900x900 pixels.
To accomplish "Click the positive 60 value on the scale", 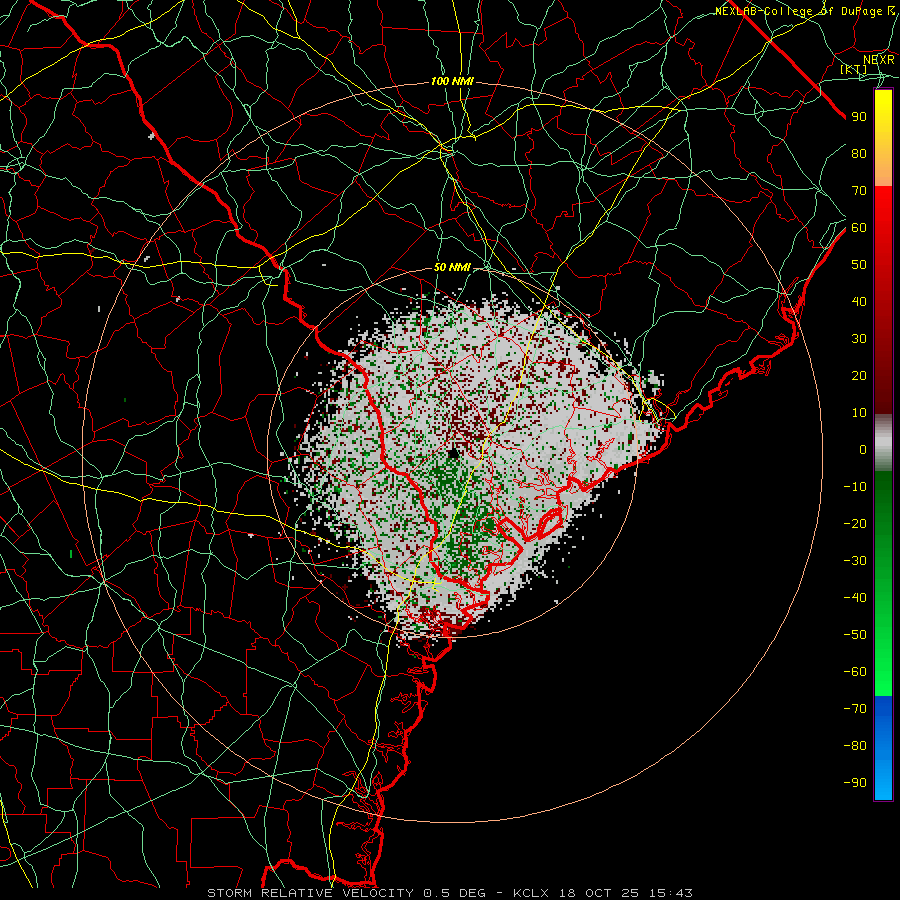I will 859,227.
